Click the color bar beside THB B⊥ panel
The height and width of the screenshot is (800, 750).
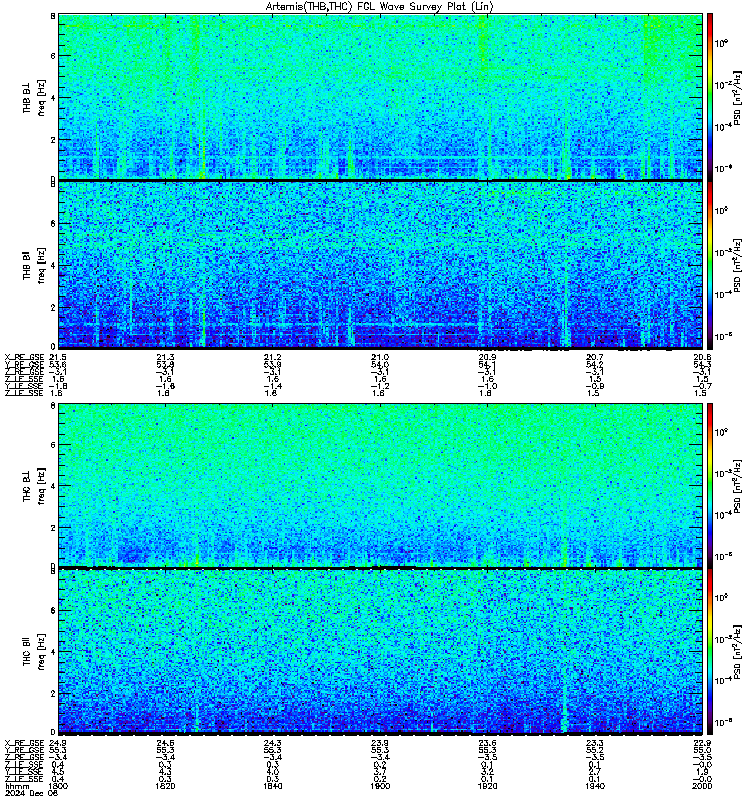pos(710,97)
